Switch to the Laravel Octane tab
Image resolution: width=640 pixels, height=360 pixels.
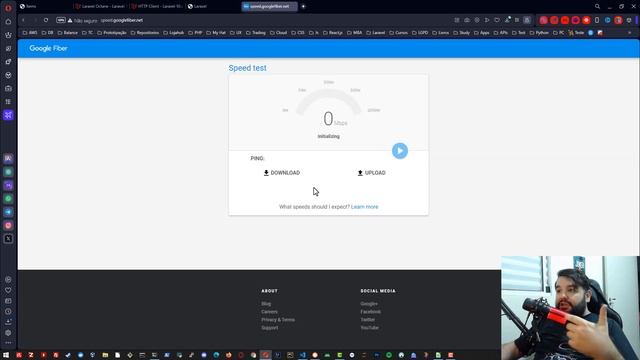click(x=100, y=7)
